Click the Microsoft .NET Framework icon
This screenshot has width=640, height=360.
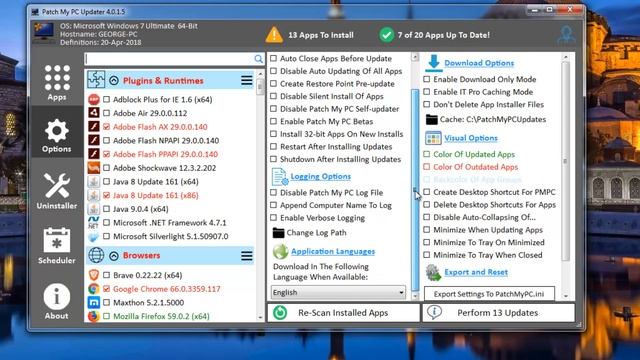[94, 222]
